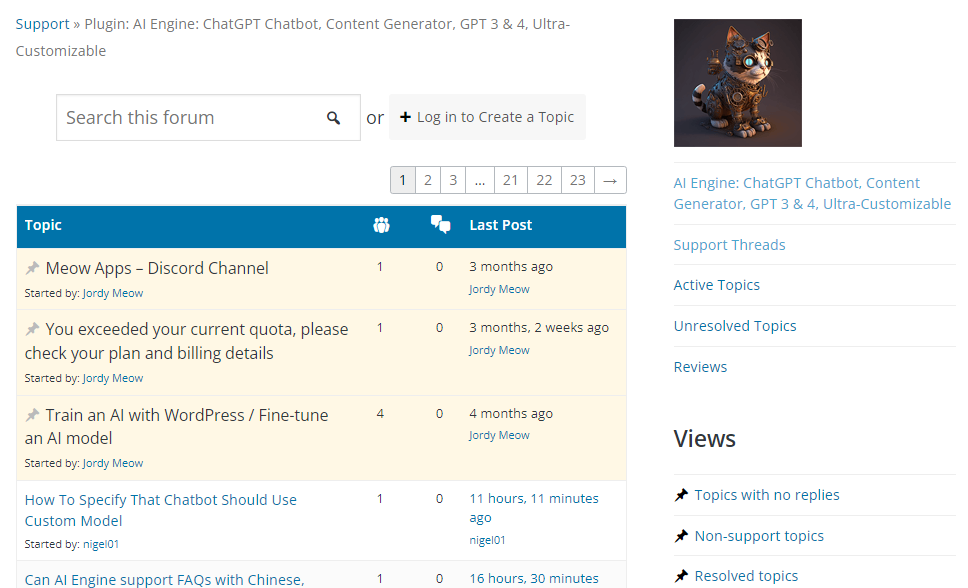Click the 11 hours, 11 minutes ago link
Screen dimensions: 968x588
click(534, 508)
